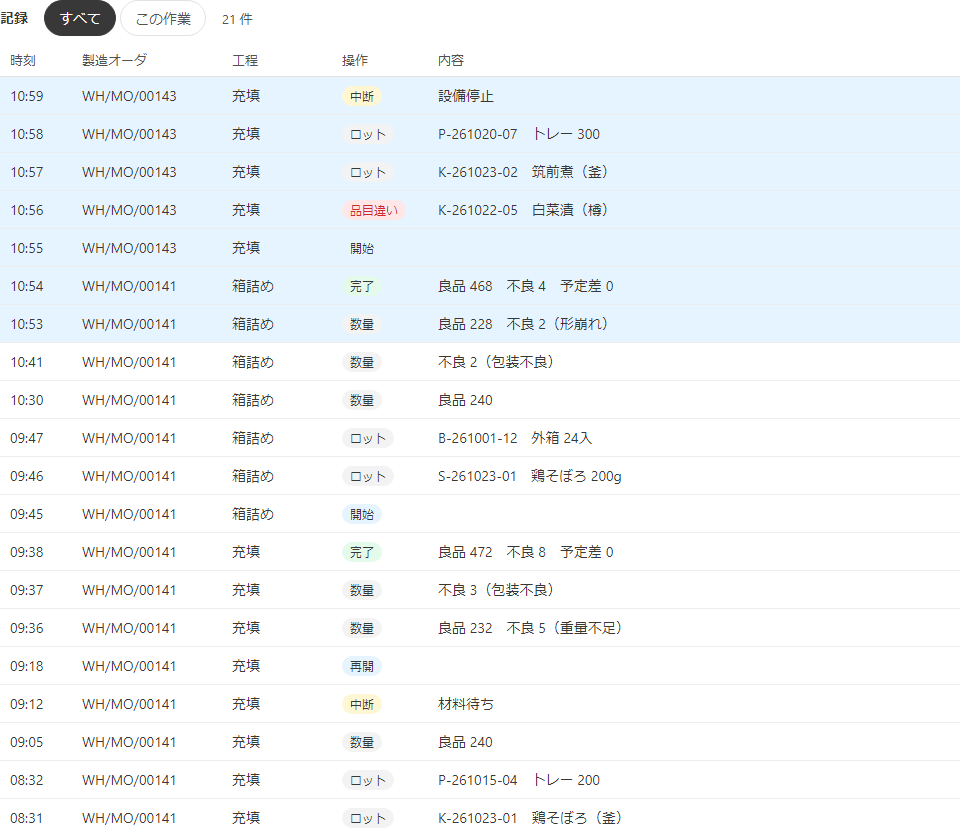Click the 21 件 record count
The height and width of the screenshot is (835, 965).
(x=237, y=19)
